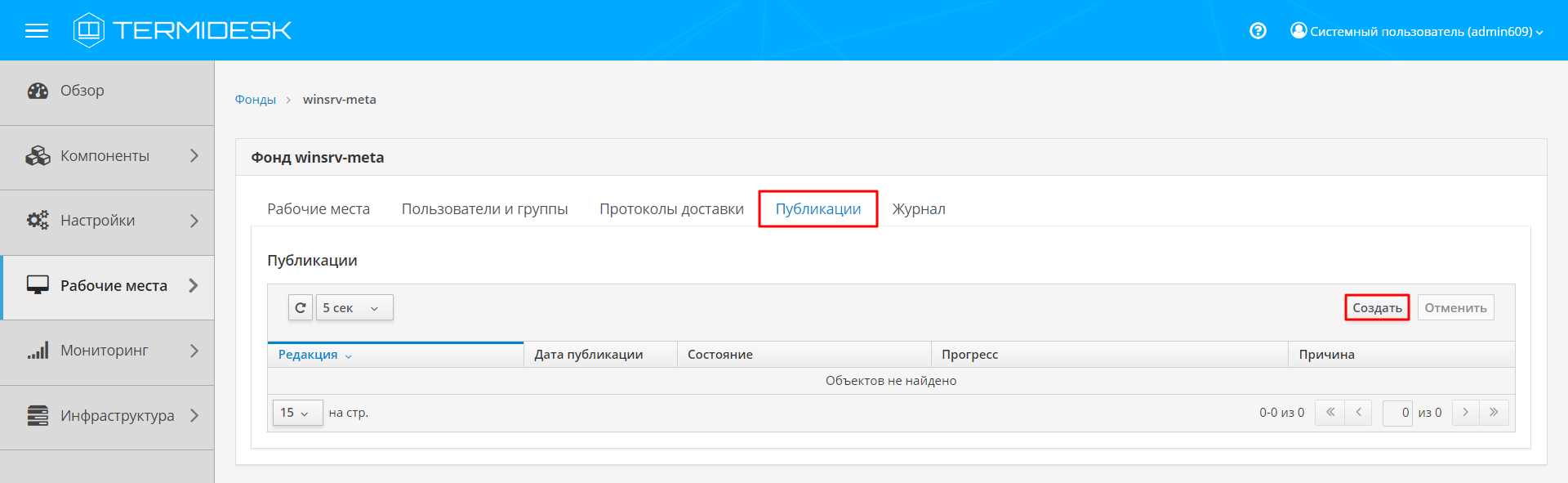Switch to the Журнал tab
1568x483 pixels.
pos(919,209)
